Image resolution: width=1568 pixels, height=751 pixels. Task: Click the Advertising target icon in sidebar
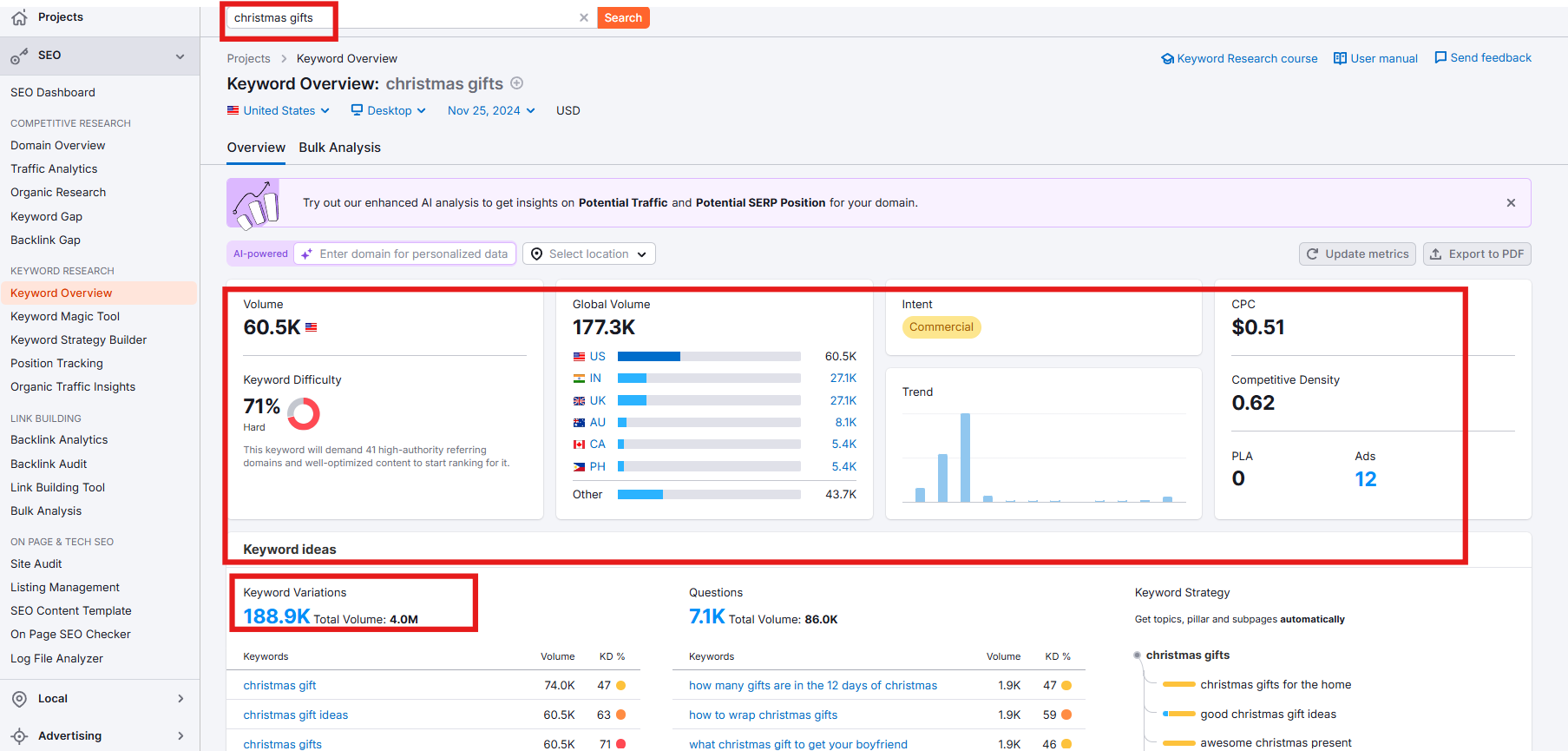coord(19,736)
